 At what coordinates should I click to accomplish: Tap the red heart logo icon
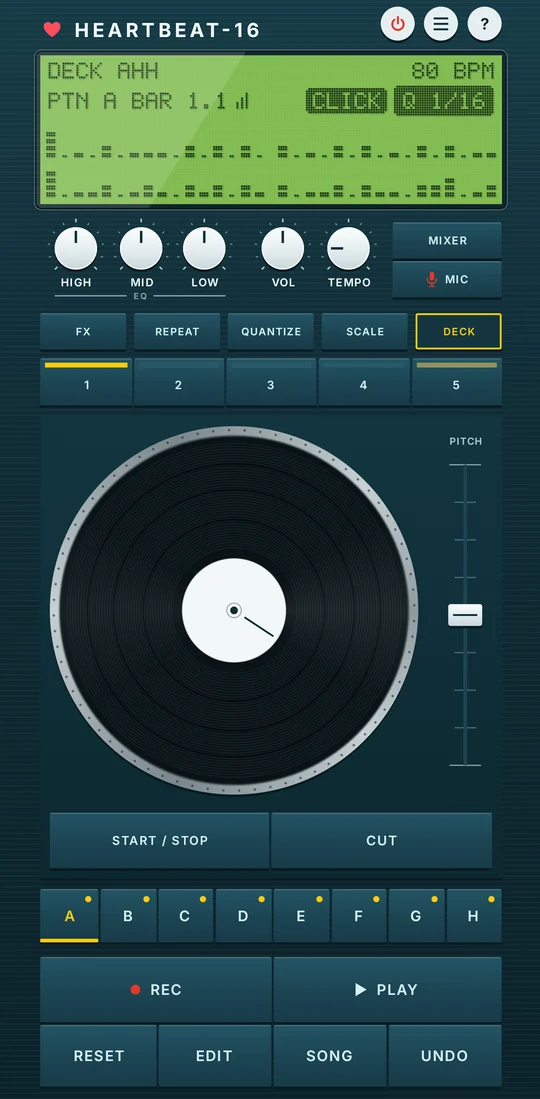[x=52, y=29]
